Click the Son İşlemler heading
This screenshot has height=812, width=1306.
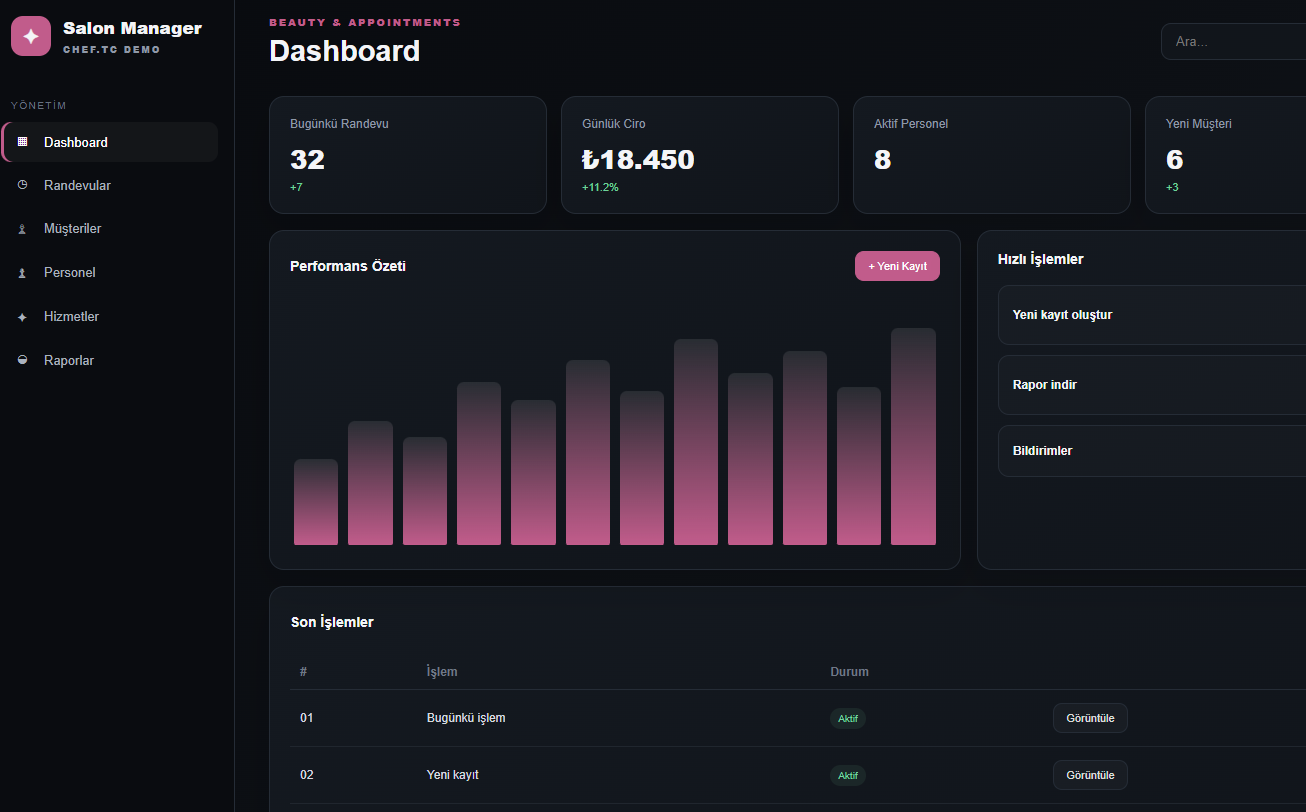[332, 622]
